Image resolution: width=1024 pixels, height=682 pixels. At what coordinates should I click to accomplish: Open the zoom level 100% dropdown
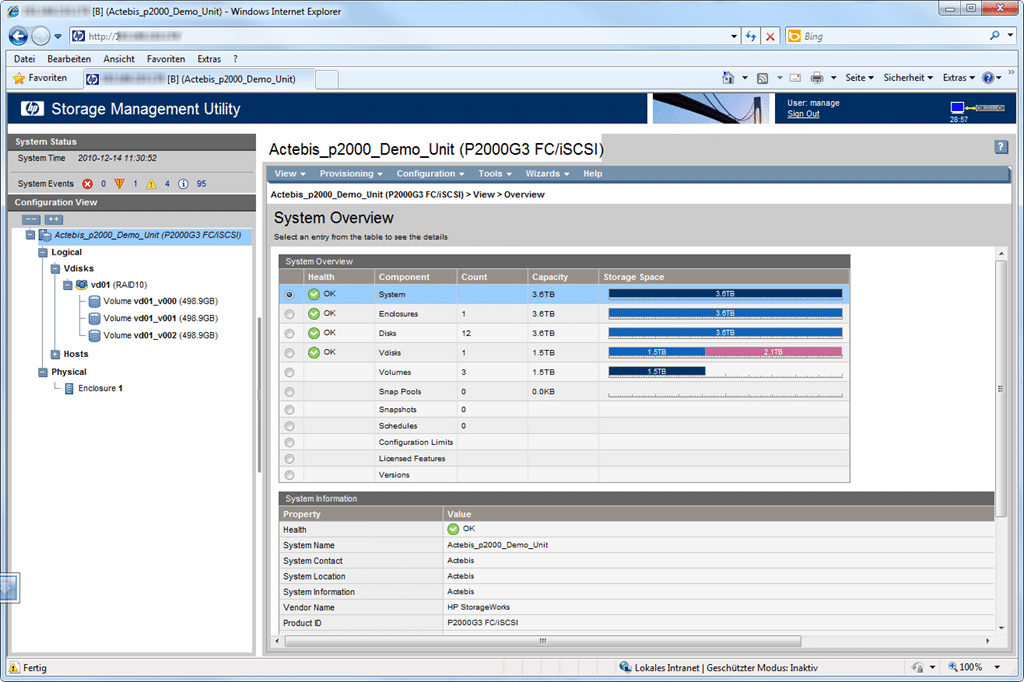pyautogui.click(x=997, y=667)
